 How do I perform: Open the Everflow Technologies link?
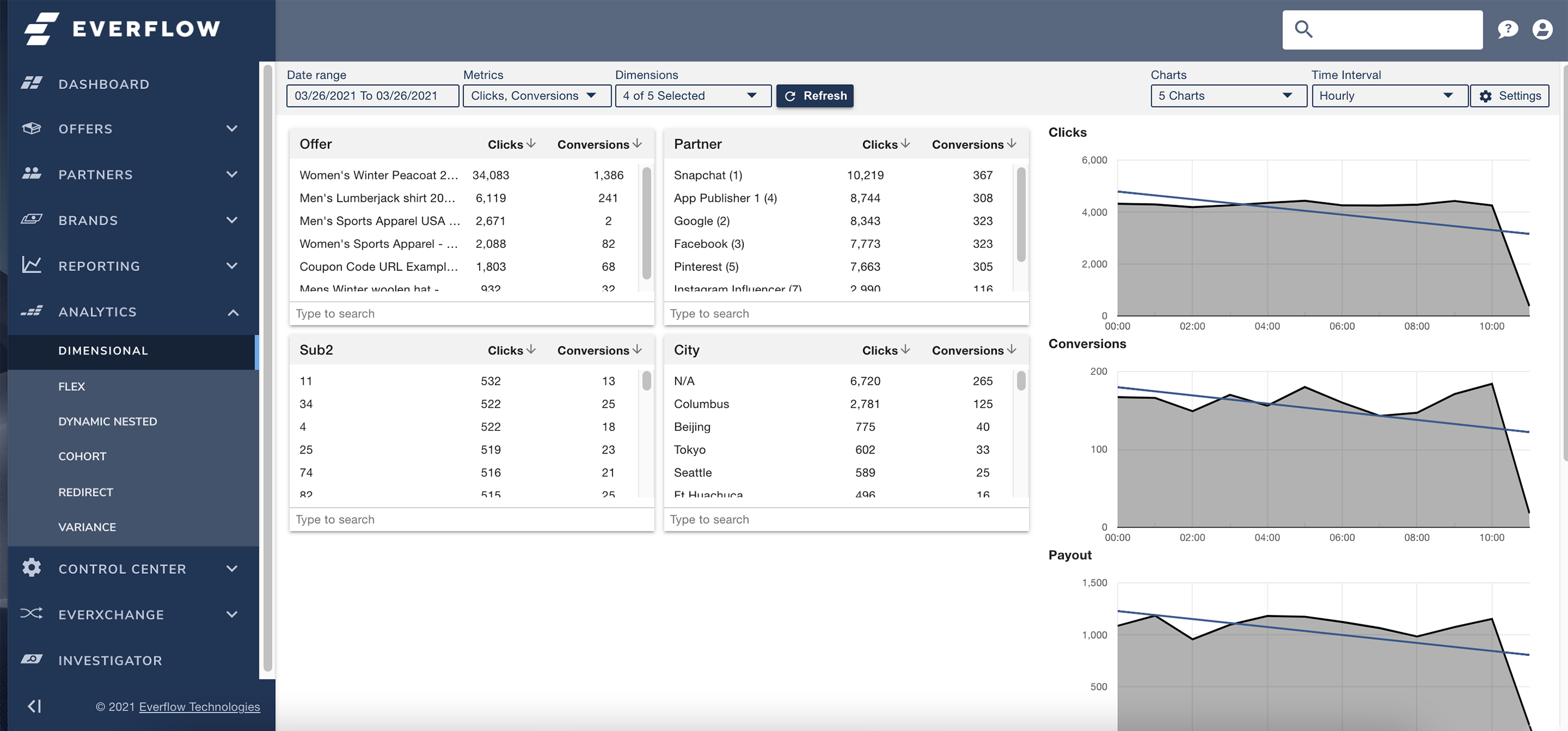pyautogui.click(x=199, y=707)
